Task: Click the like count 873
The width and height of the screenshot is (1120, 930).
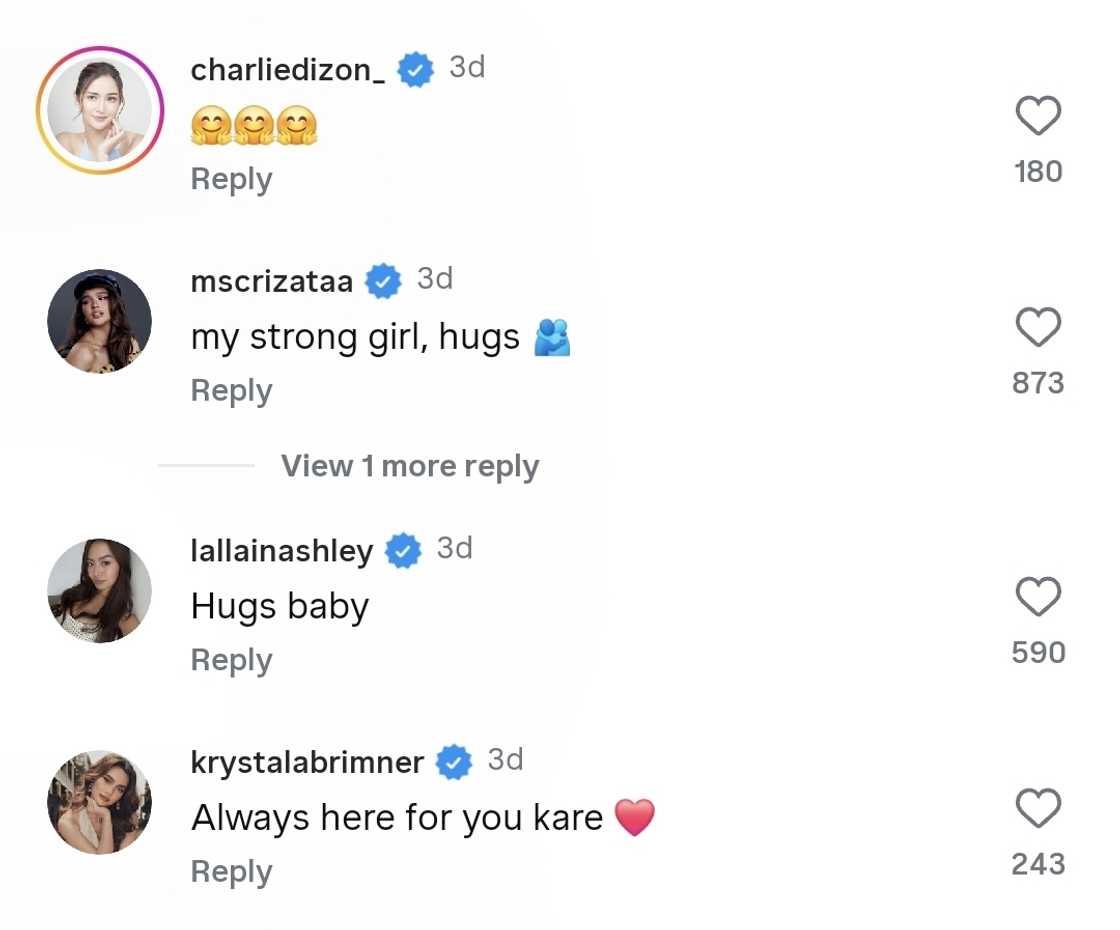Action: pyautogui.click(x=1037, y=382)
